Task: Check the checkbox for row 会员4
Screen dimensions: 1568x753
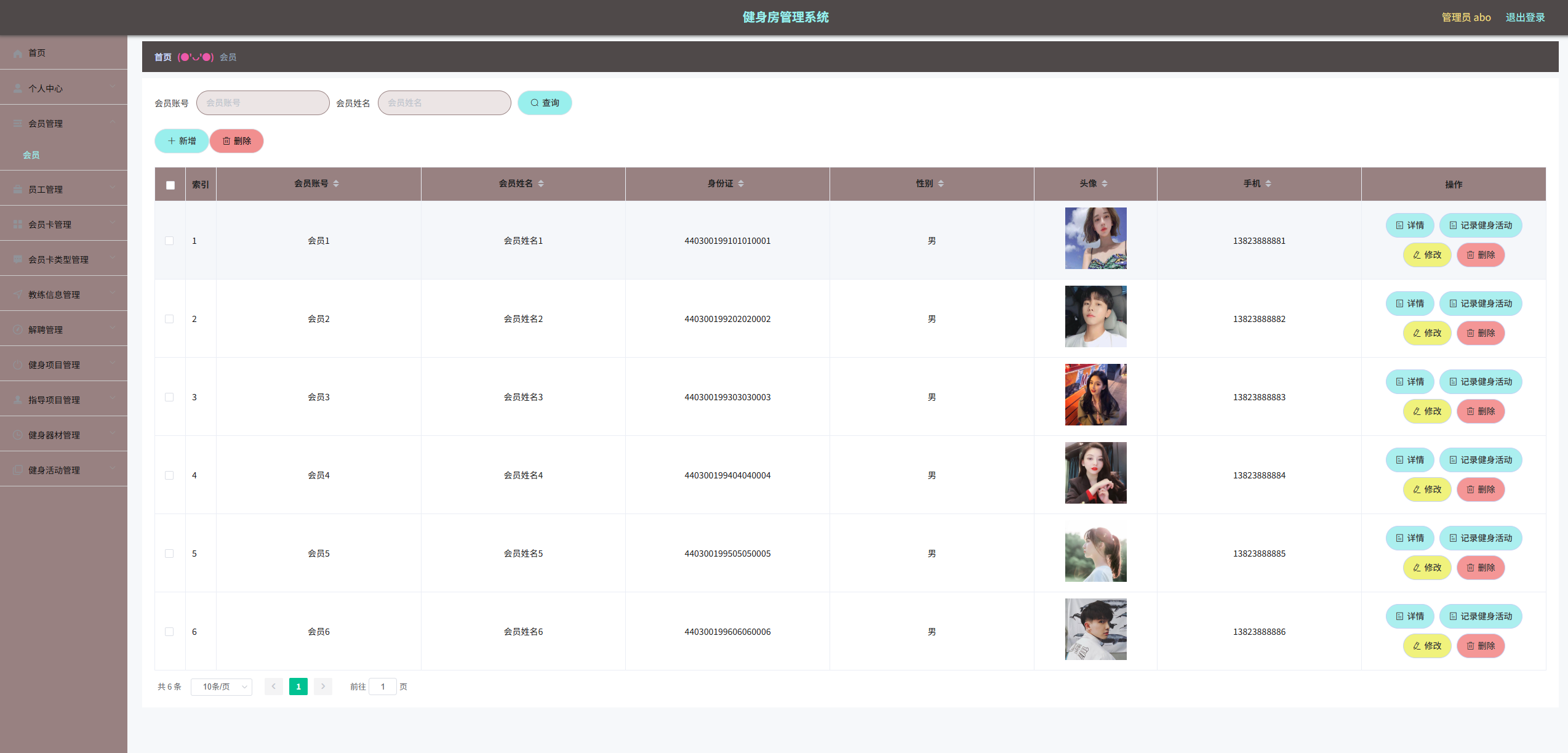Action: pyautogui.click(x=169, y=475)
